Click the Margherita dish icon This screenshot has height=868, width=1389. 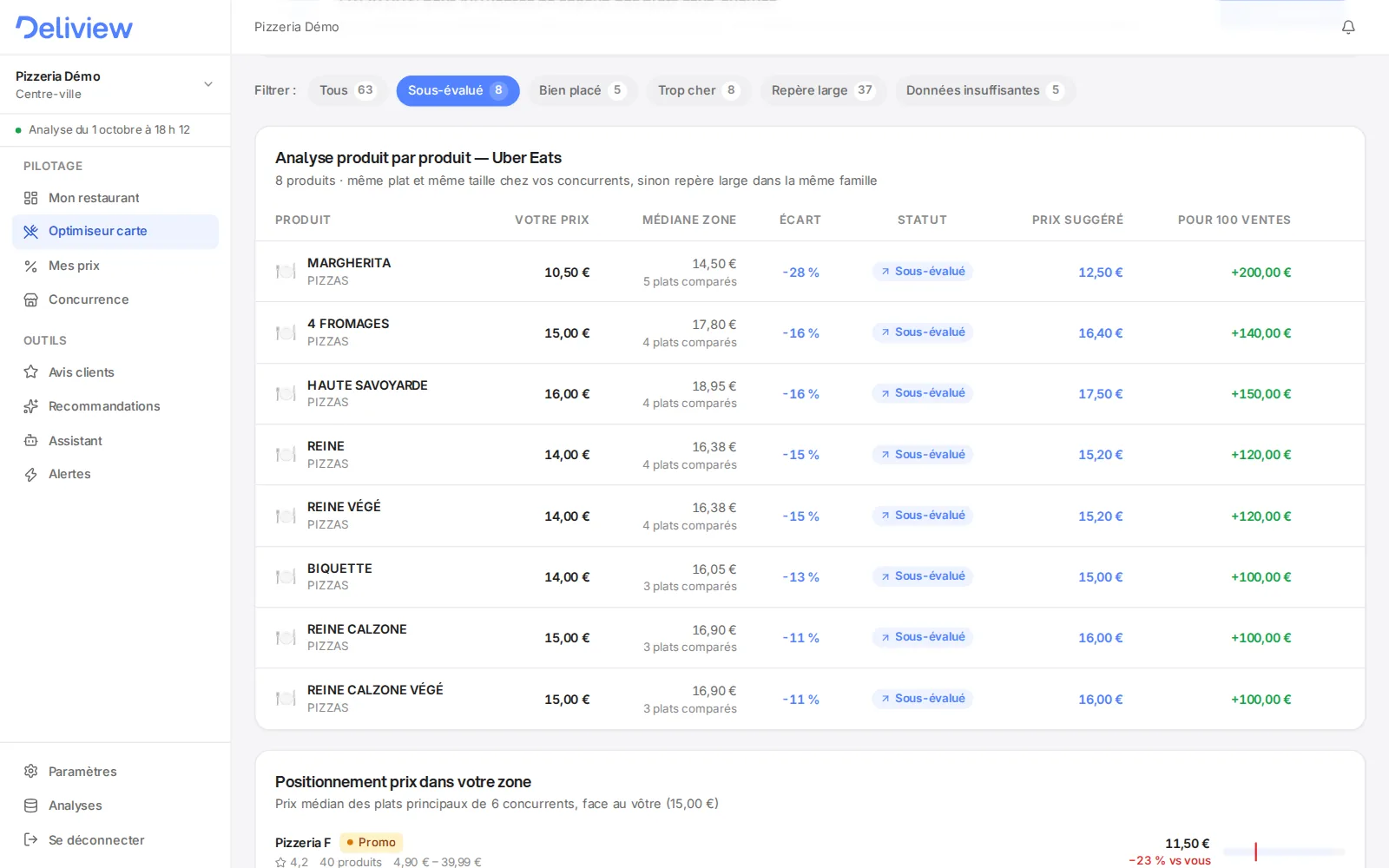point(286,272)
